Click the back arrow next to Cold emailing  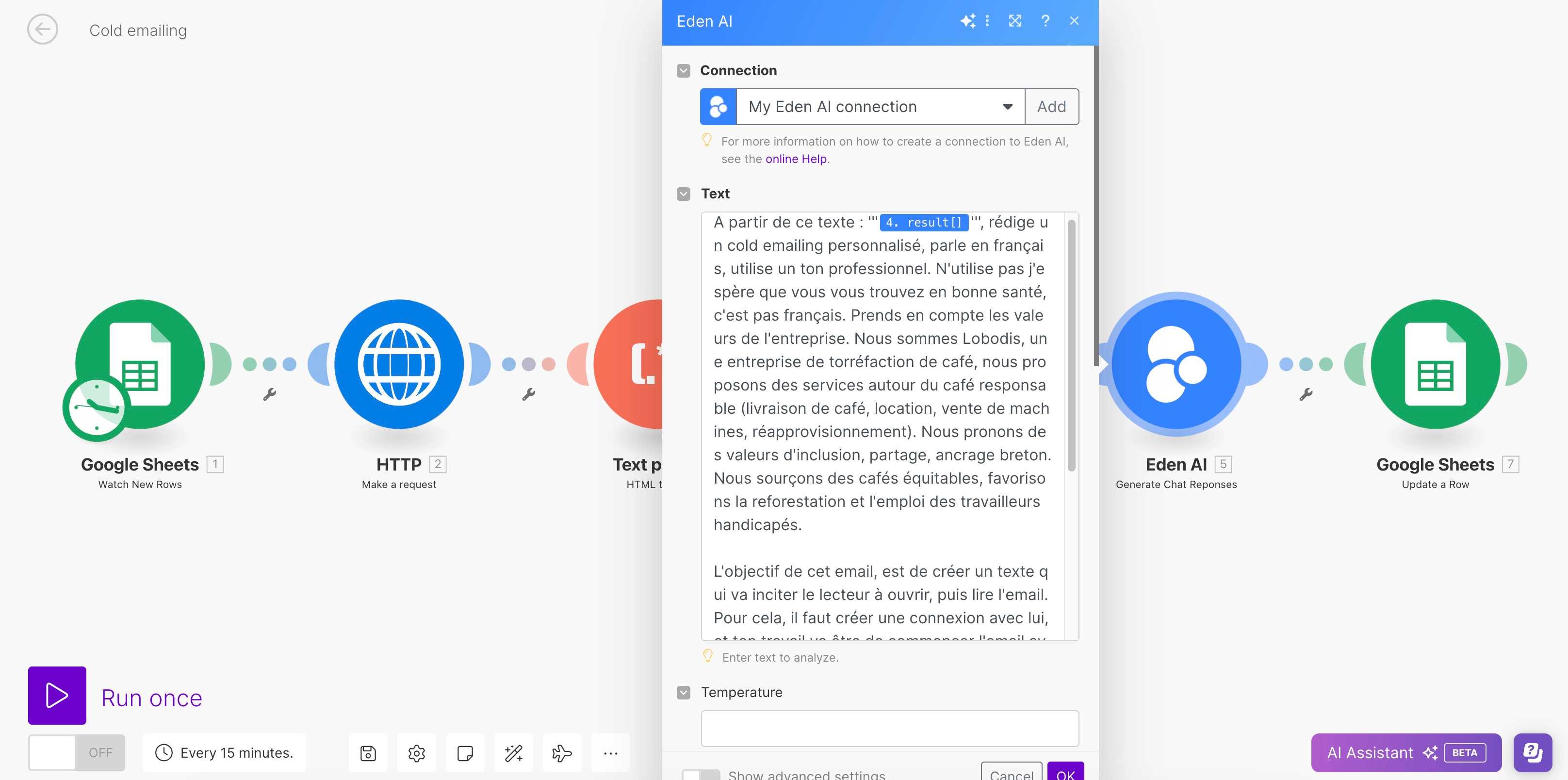[x=42, y=29]
